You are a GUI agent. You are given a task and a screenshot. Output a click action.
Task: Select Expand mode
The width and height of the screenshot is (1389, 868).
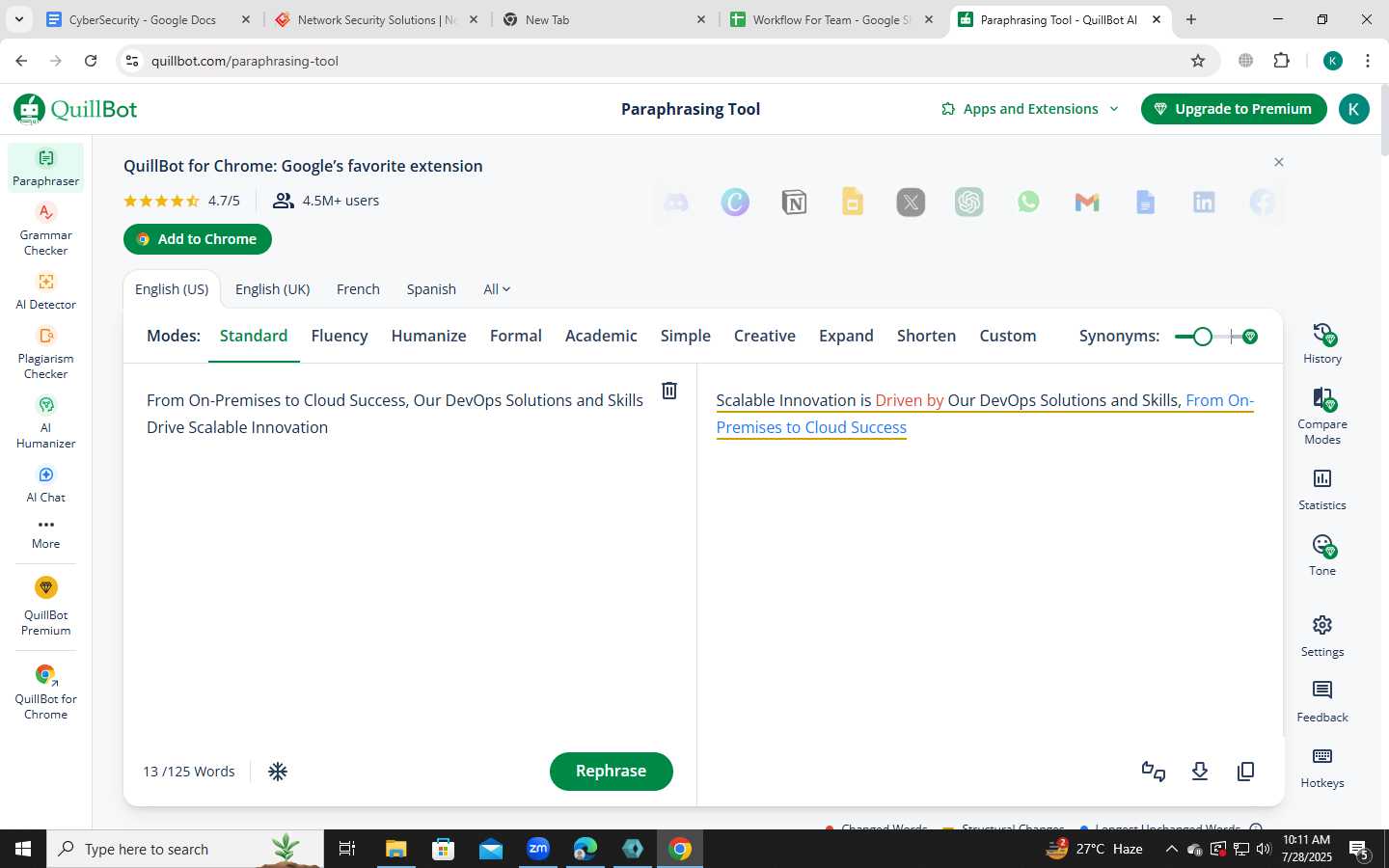846,336
